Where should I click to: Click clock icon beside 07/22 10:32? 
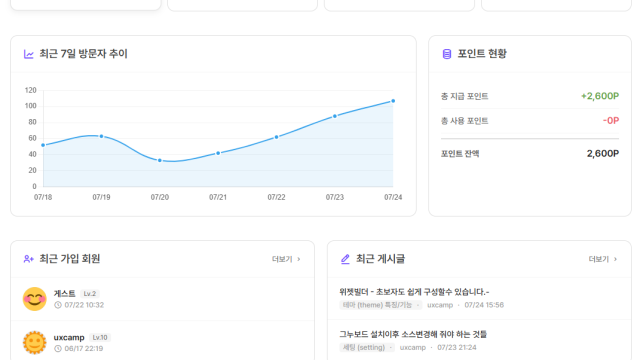pyautogui.click(x=58, y=305)
